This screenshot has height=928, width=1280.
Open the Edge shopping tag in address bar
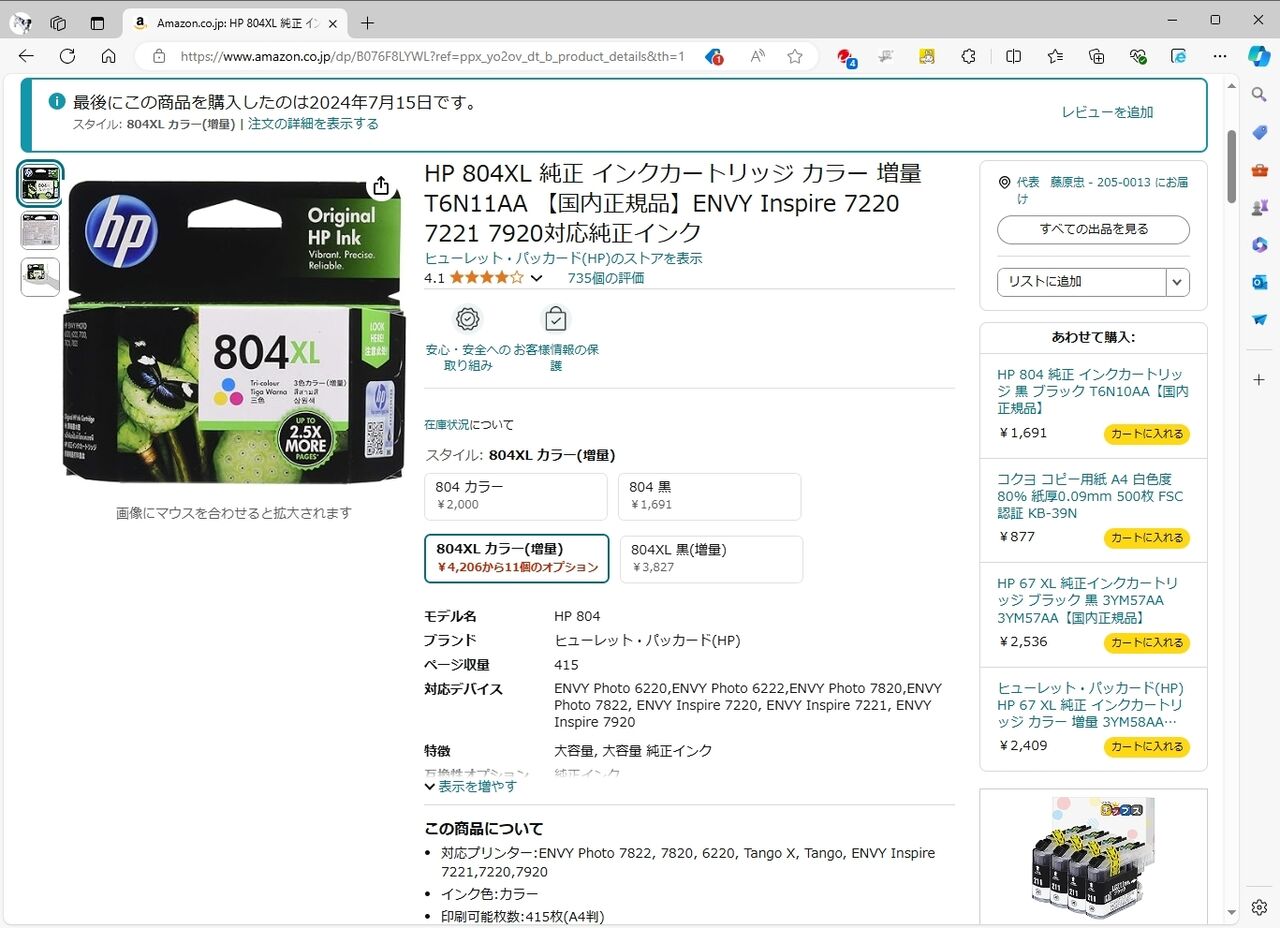click(x=714, y=56)
